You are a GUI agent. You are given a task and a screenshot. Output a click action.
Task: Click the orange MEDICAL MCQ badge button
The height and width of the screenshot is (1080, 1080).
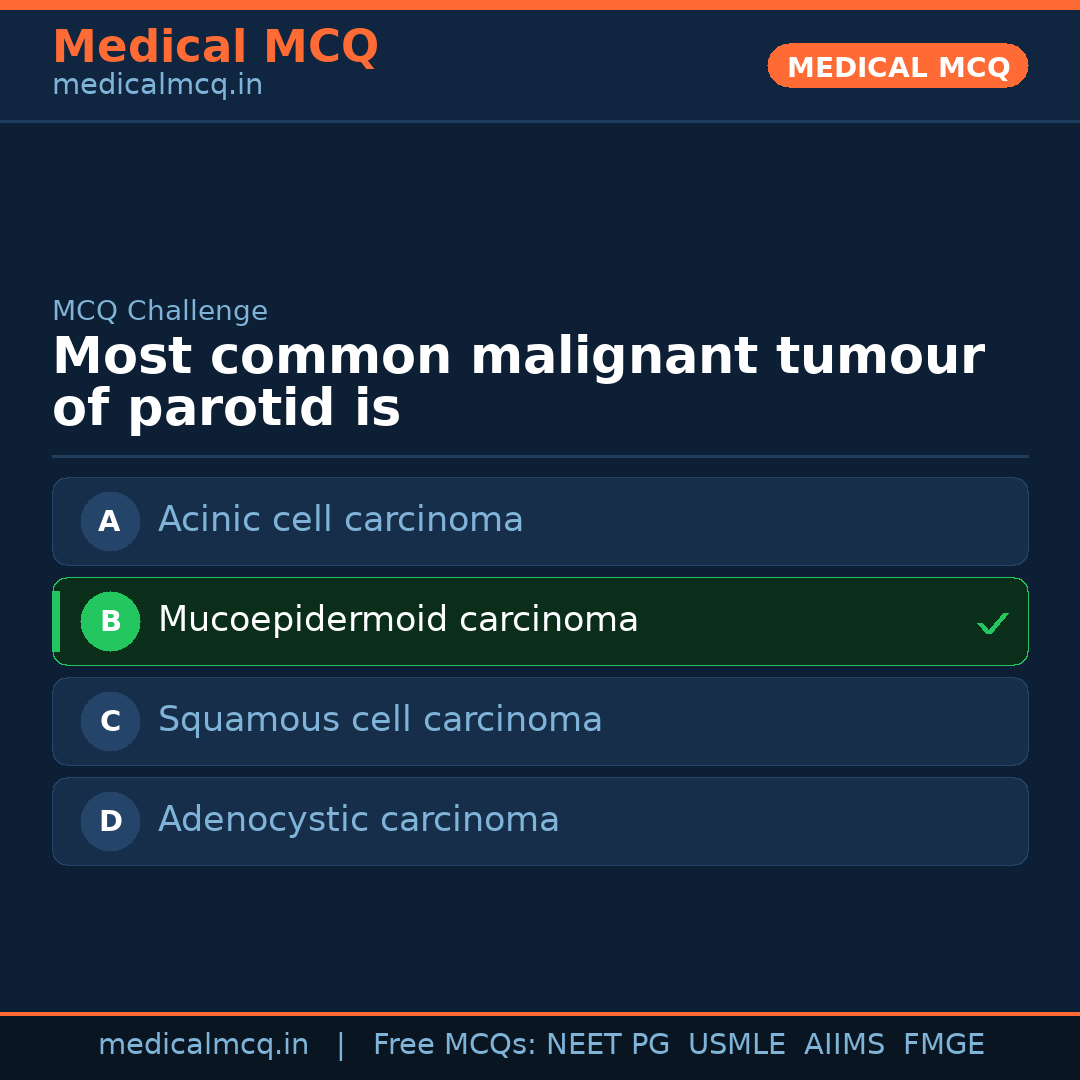tap(898, 66)
